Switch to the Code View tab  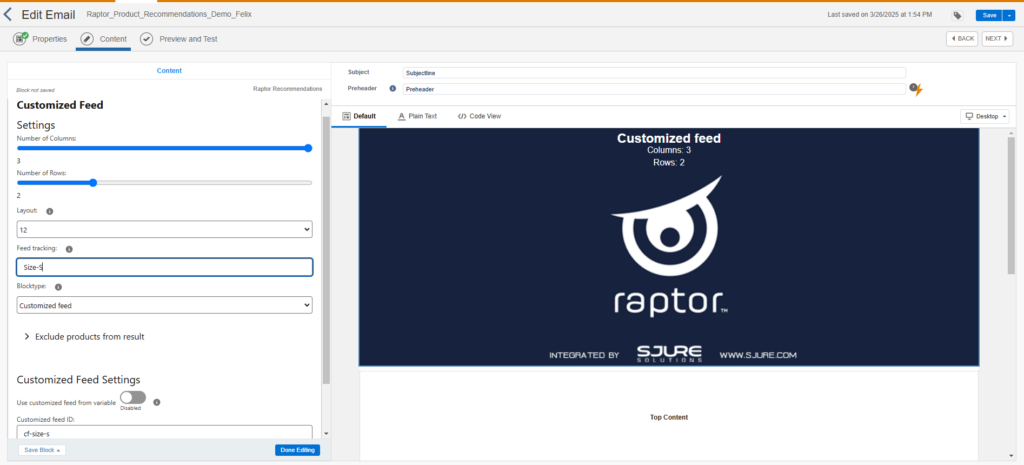[x=479, y=116]
